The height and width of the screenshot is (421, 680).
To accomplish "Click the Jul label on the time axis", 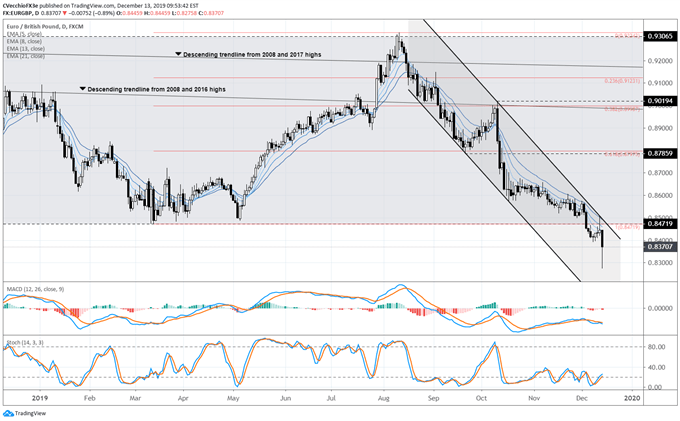I will (331, 398).
